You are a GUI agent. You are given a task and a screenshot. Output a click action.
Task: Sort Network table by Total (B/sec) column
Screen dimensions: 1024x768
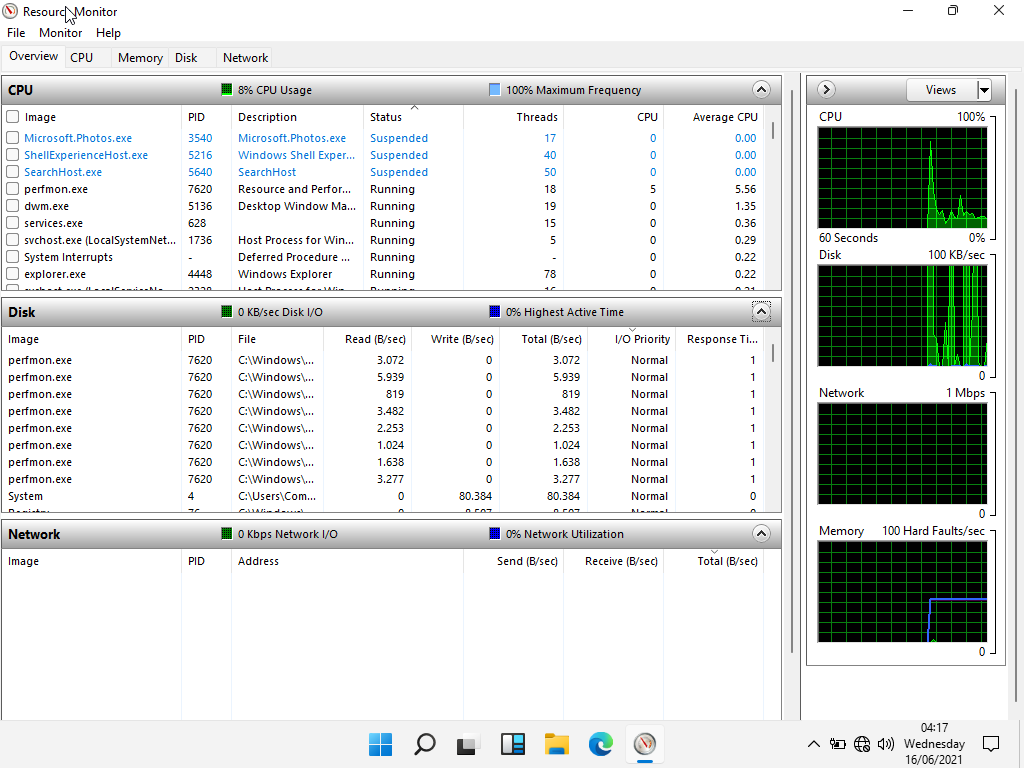pyautogui.click(x=713, y=561)
